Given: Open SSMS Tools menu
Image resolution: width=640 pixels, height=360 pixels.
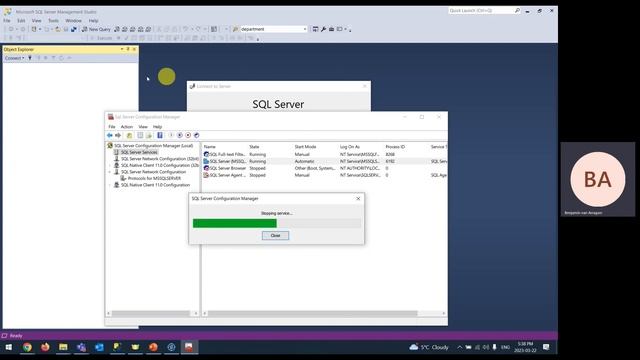Looking at the screenshot, I should click(53, 20).
